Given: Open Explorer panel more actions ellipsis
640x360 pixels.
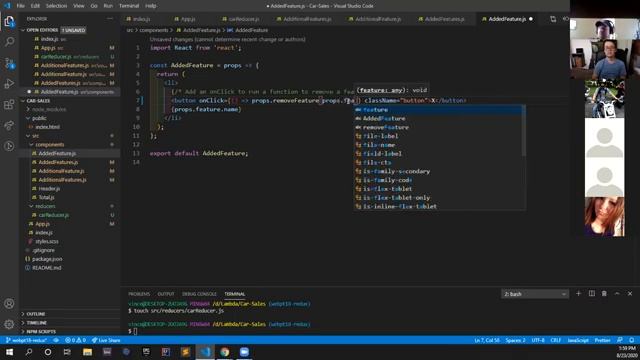Looking at the screenshot, I should coord(110,19).
